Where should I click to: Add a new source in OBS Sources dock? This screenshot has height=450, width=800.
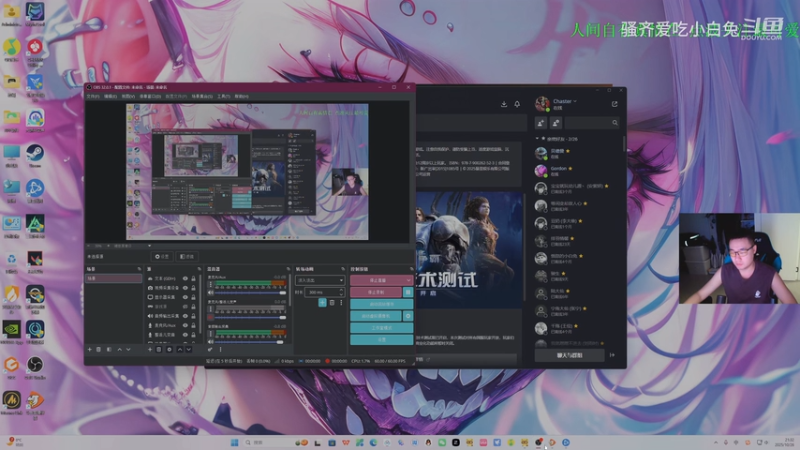[149, 349]
